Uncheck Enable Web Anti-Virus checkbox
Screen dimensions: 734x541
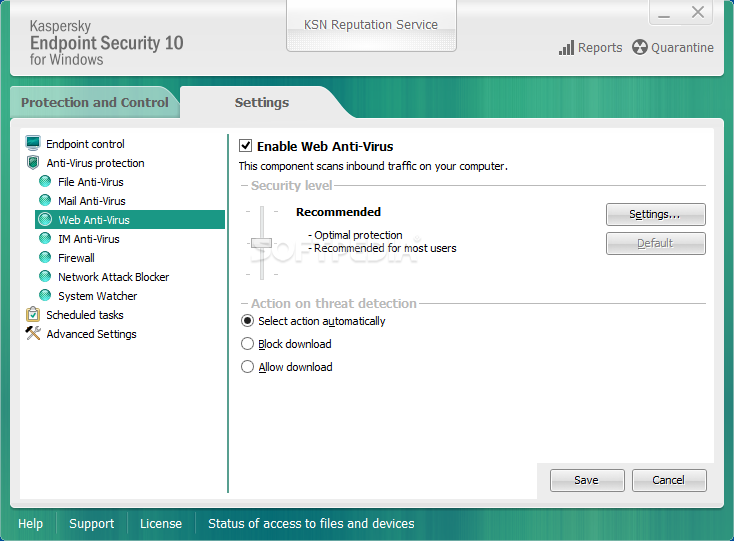[x=246, y=146]
